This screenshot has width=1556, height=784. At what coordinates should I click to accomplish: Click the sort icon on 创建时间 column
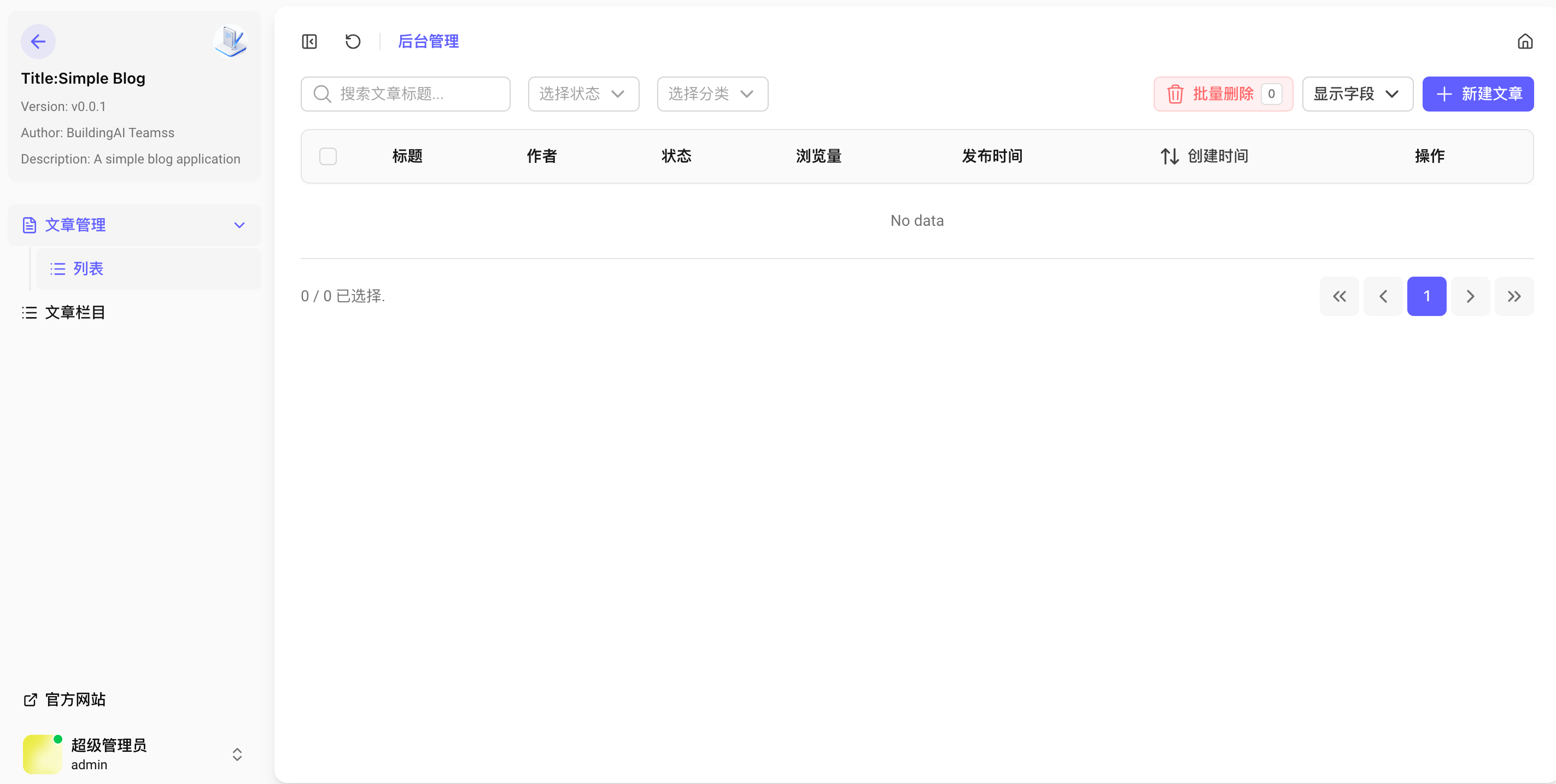tap(1169, 156)
